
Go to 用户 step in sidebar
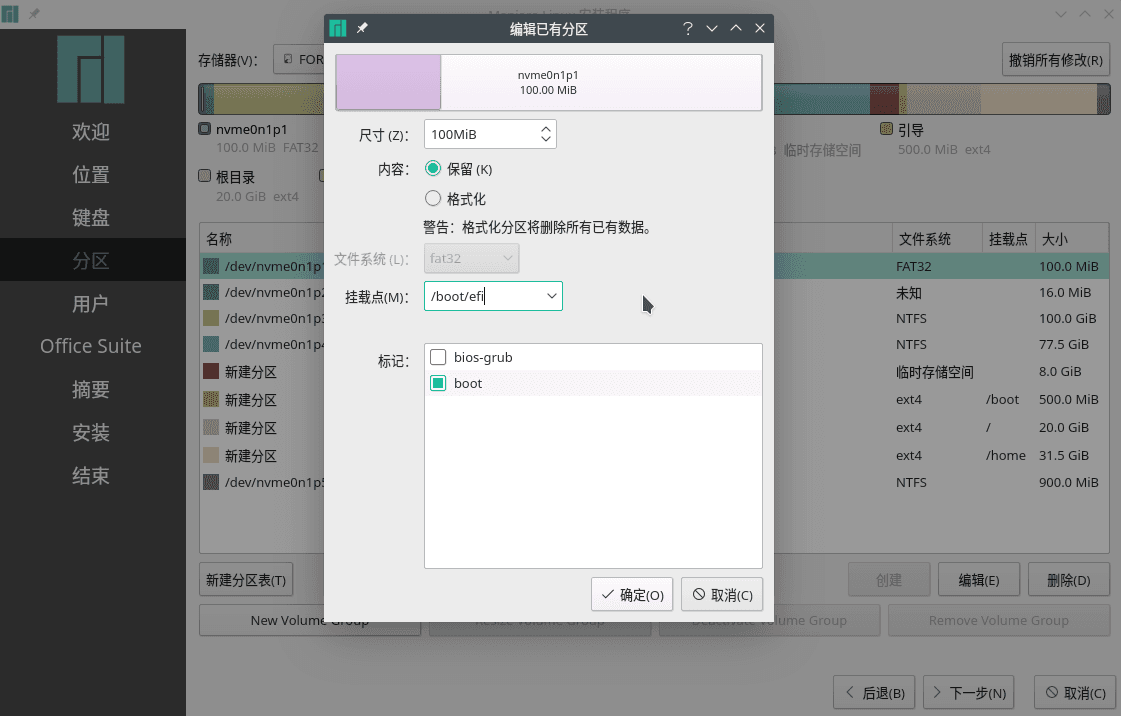coord(91,304)
